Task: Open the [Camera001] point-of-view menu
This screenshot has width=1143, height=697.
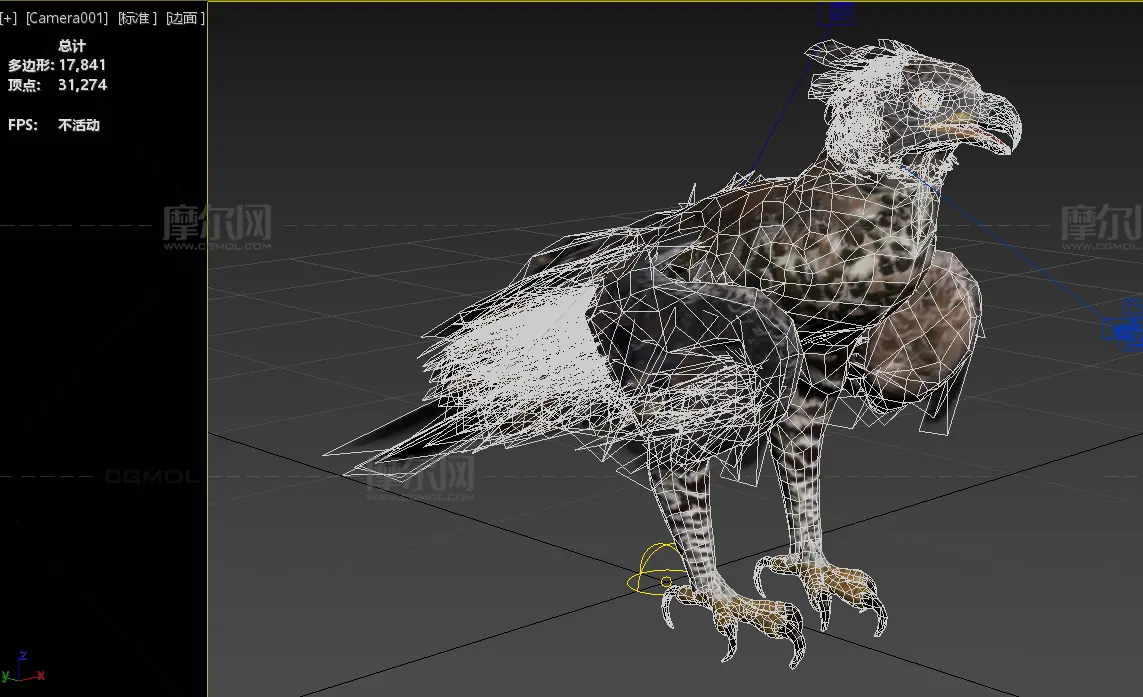Action: pos(66,18)
